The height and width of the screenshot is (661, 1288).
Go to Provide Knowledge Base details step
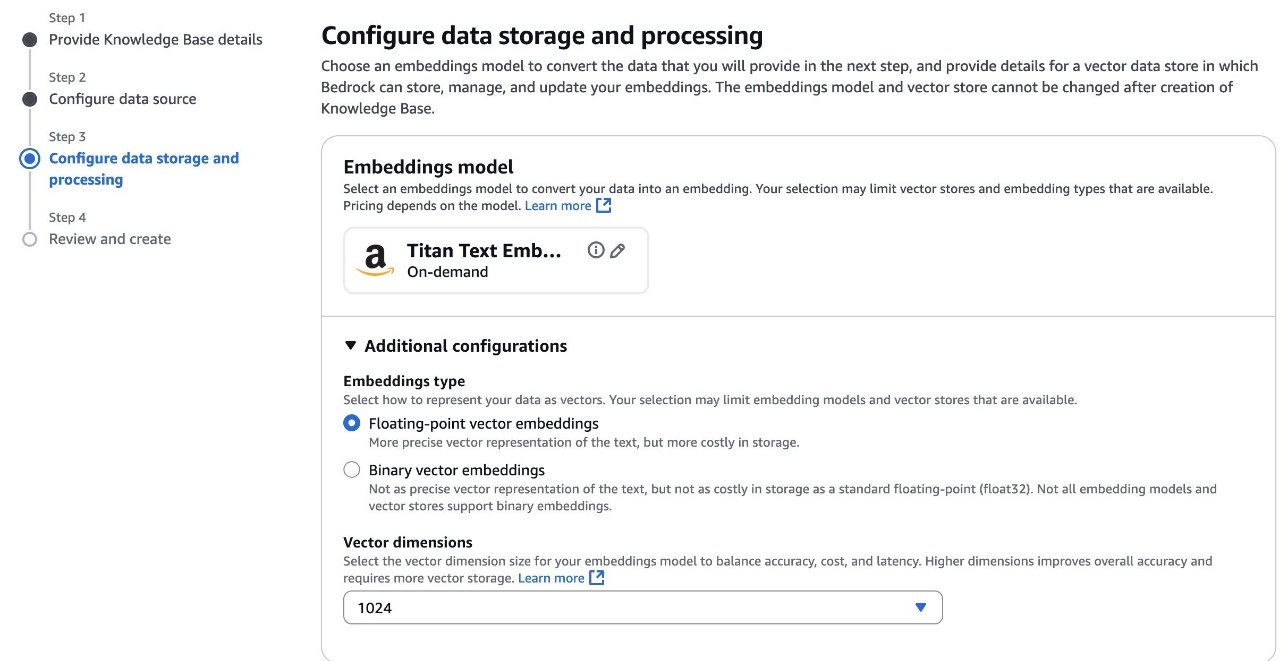156,40
